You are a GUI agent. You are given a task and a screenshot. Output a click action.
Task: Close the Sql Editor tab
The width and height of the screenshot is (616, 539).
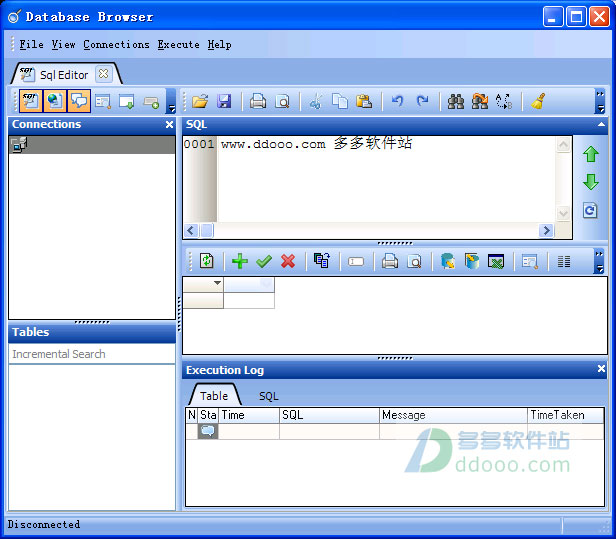tap(103, 73)
